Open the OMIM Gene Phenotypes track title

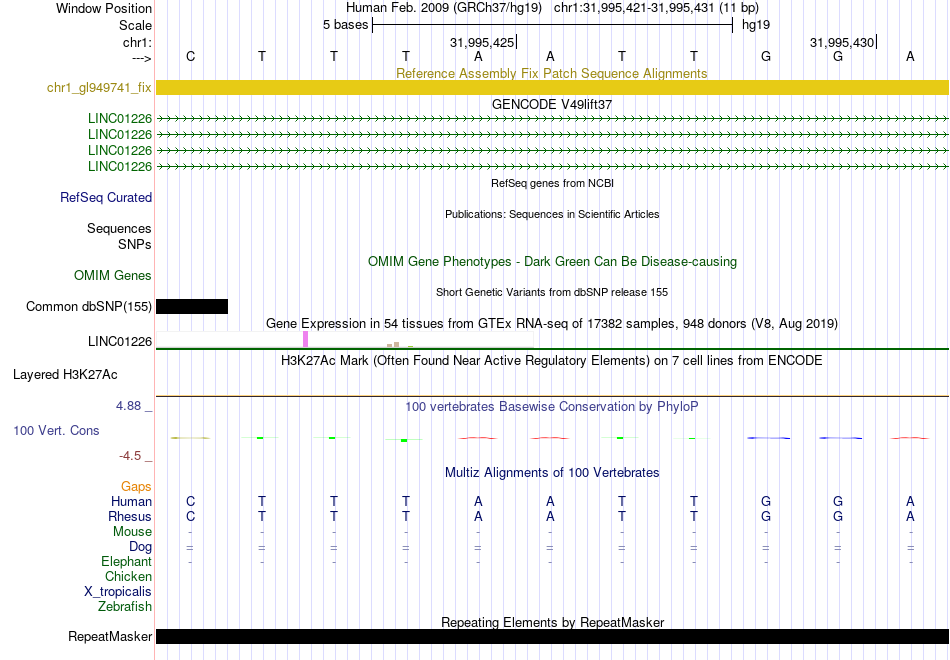pyautogui.click(x=553, y=262)
